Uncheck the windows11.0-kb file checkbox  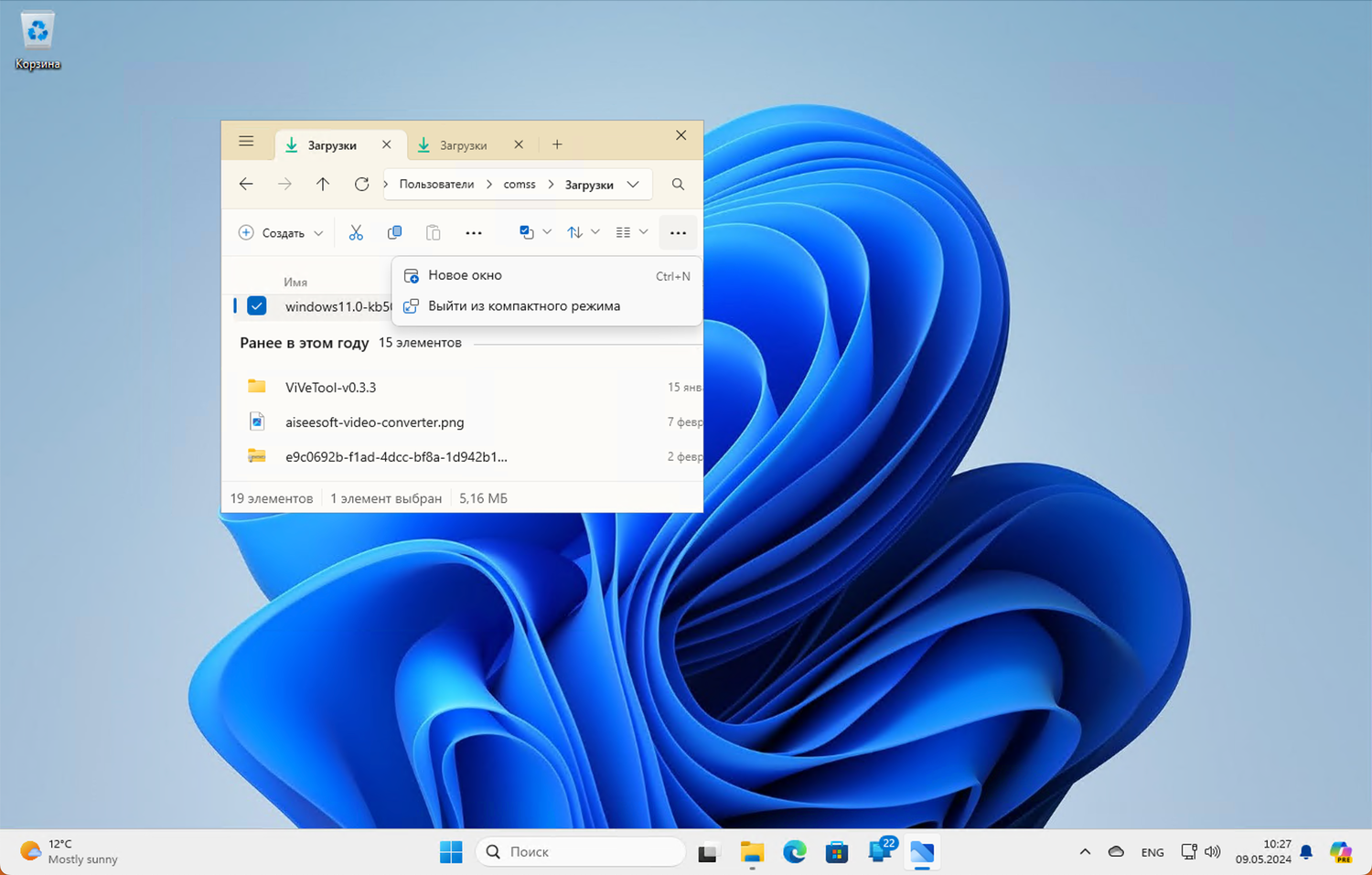(x=257, y=306)
